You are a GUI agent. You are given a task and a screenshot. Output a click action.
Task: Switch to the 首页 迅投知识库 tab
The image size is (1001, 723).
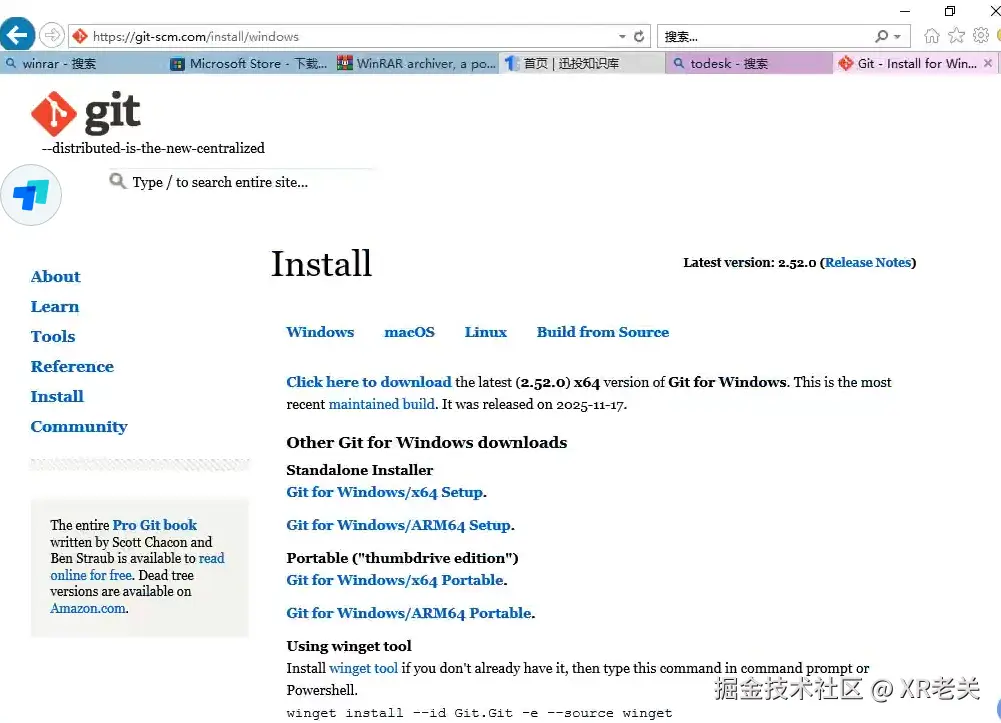(x=582, y=63)
